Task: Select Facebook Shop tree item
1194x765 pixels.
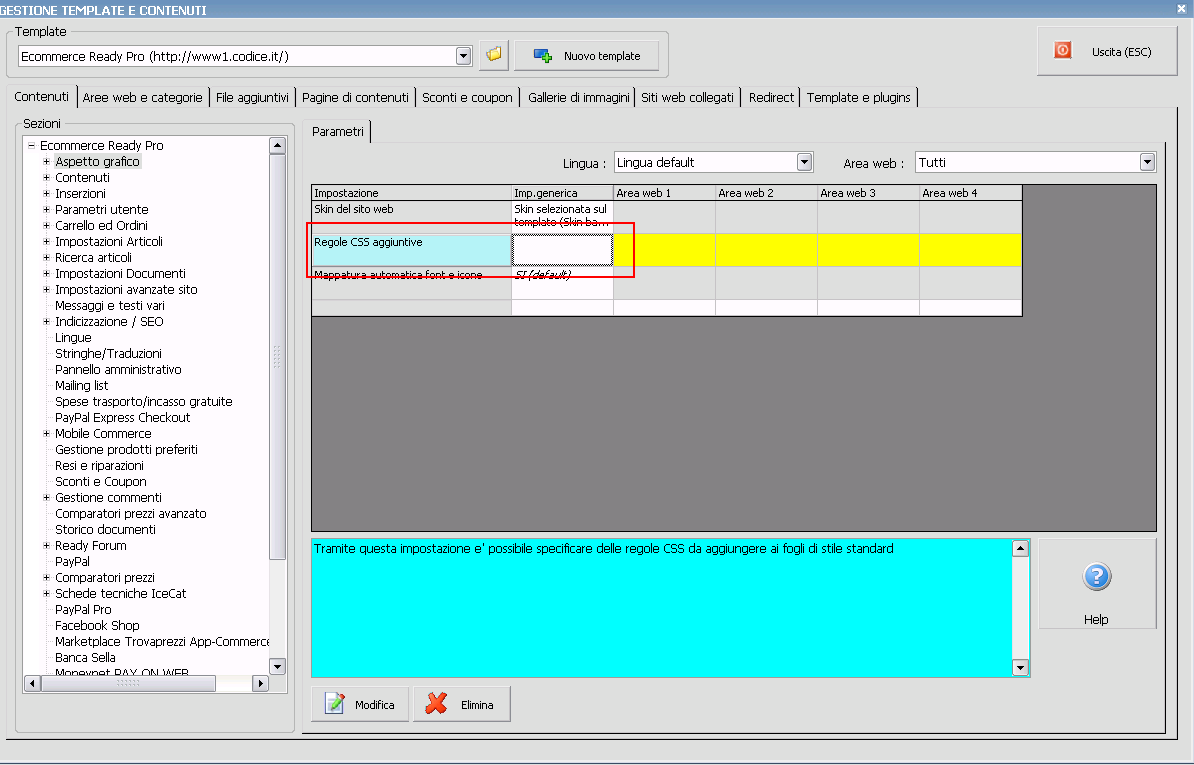Action: point(97,625)
